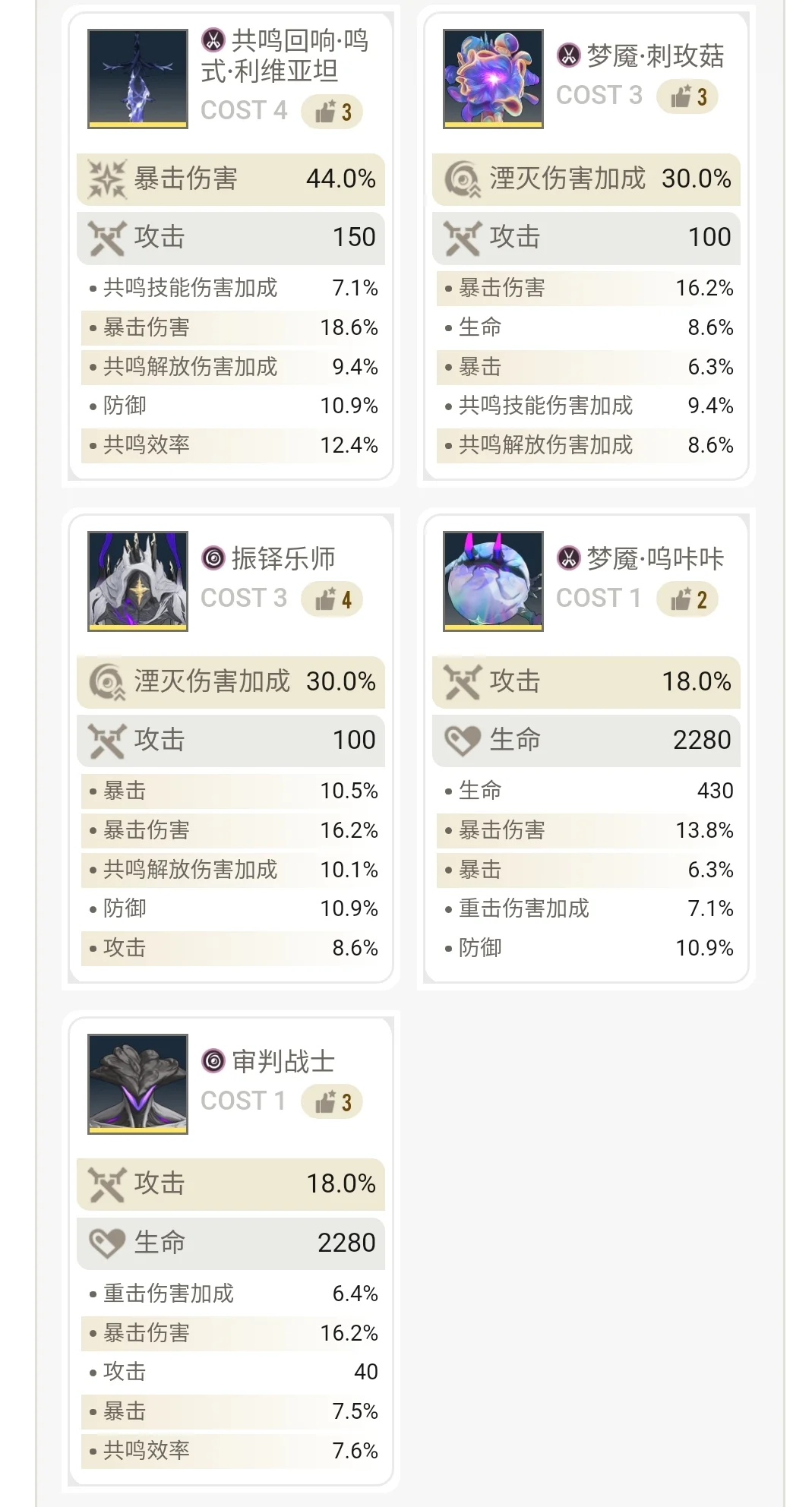
Task: Click the havoc damage bonus icon on 梦魇·刺玫菇
Action: point(462,179)
